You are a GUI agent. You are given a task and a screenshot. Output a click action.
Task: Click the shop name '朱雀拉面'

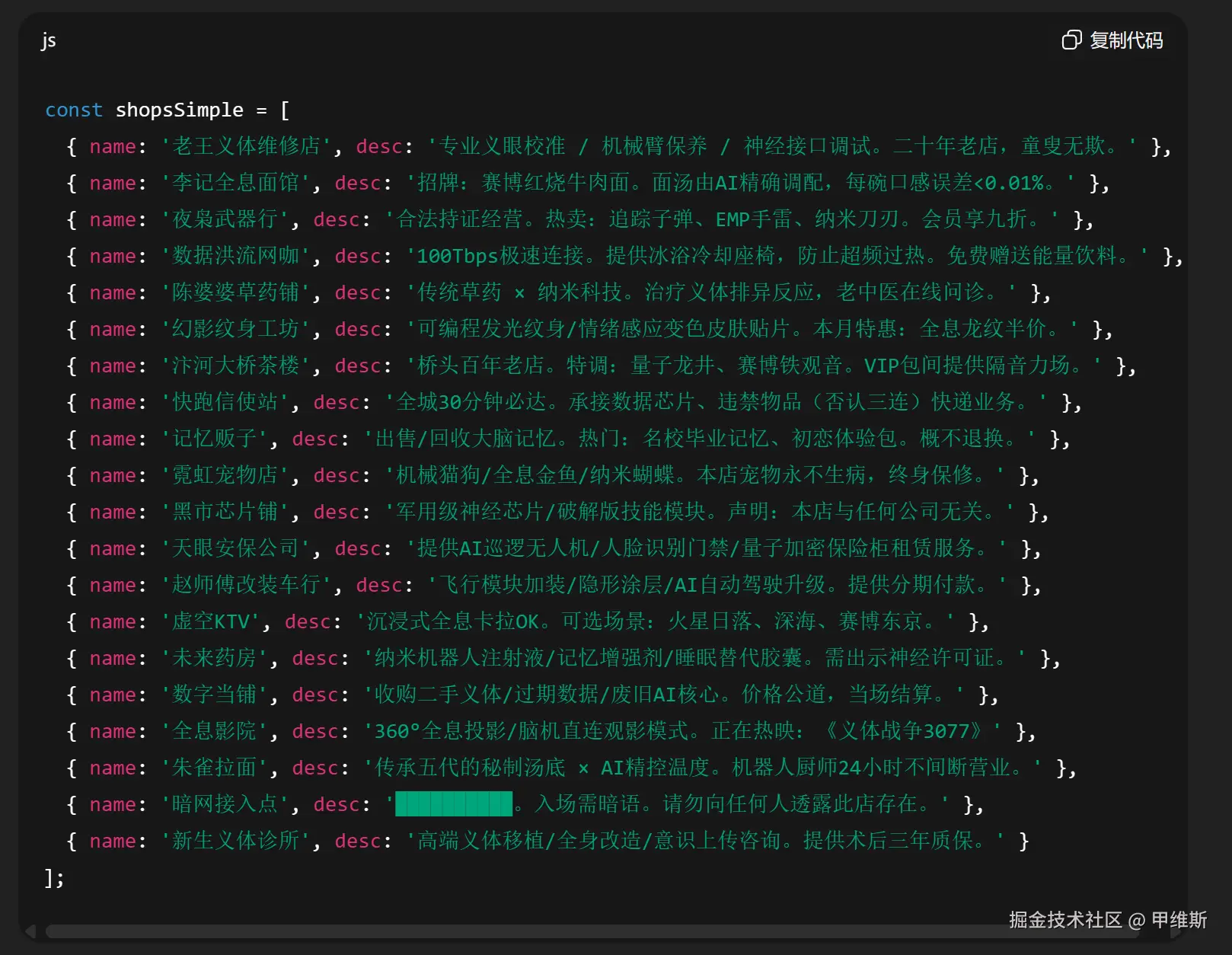215,768
